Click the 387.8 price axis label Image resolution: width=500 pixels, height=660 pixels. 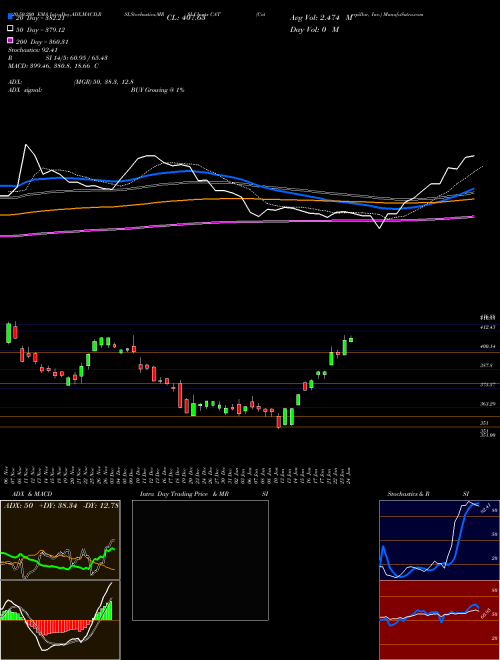point(487,365)
